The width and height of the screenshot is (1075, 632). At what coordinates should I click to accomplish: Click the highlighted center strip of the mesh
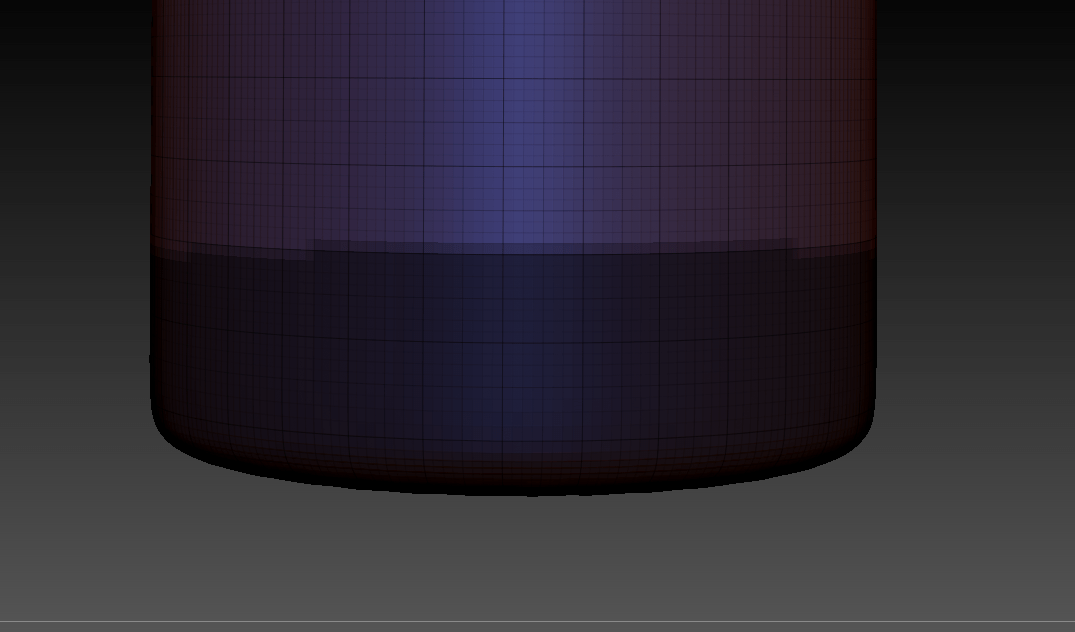[520, 180]
